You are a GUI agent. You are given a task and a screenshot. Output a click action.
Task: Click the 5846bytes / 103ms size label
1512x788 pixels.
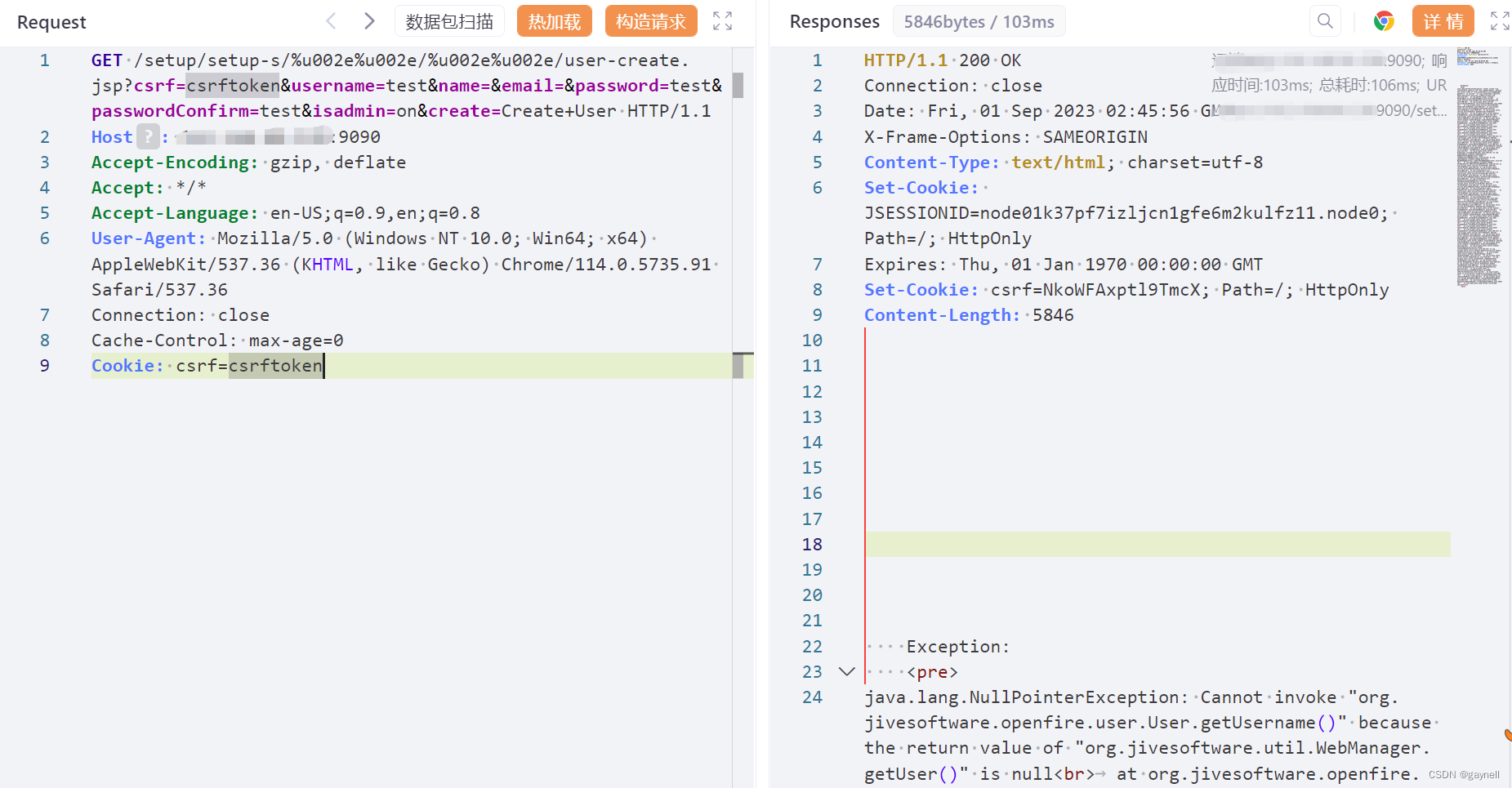(x=979, y=22)
